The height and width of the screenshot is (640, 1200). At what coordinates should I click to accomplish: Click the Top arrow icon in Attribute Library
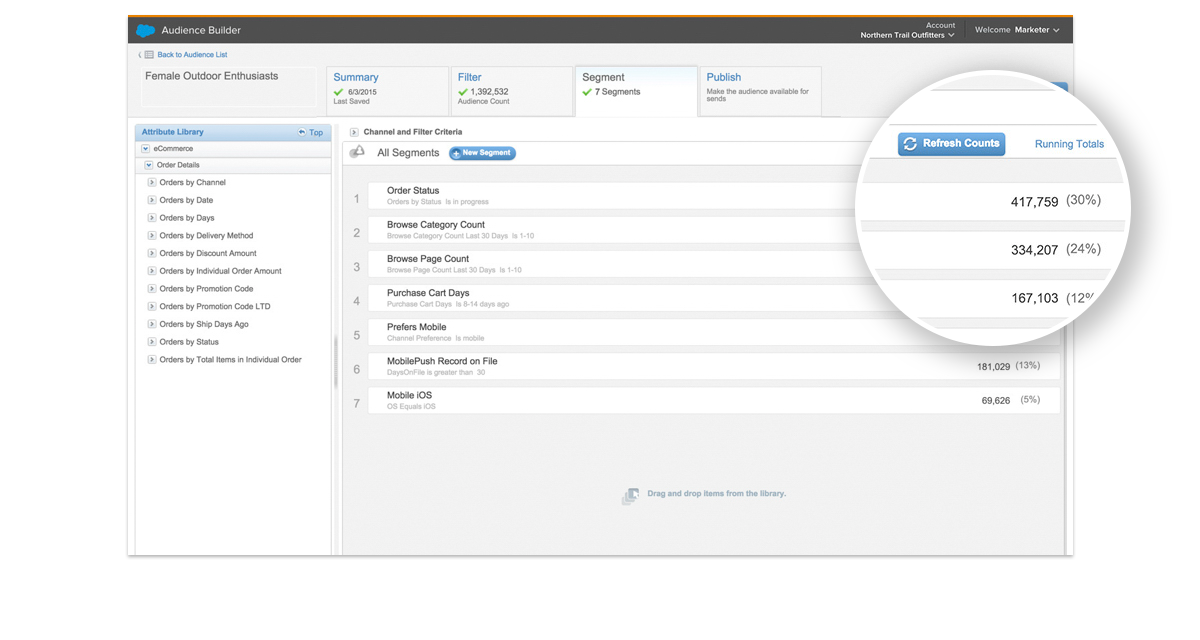tap(302, 132)
